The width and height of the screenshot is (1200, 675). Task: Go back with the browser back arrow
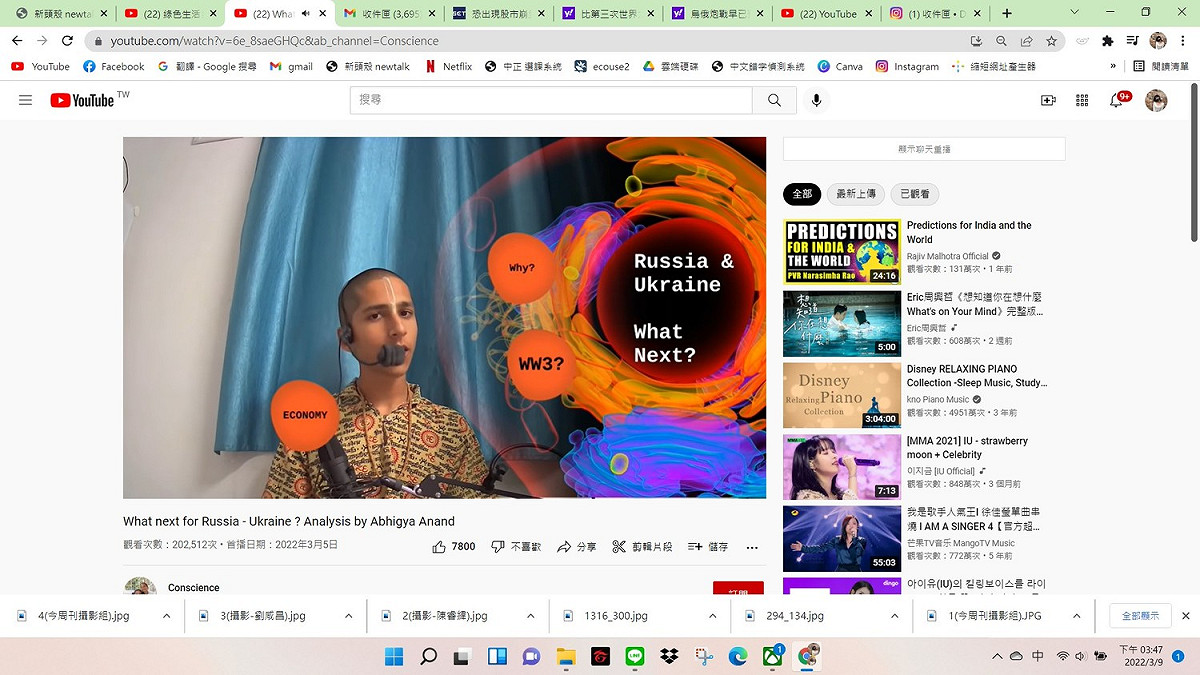tap(17, 41)
